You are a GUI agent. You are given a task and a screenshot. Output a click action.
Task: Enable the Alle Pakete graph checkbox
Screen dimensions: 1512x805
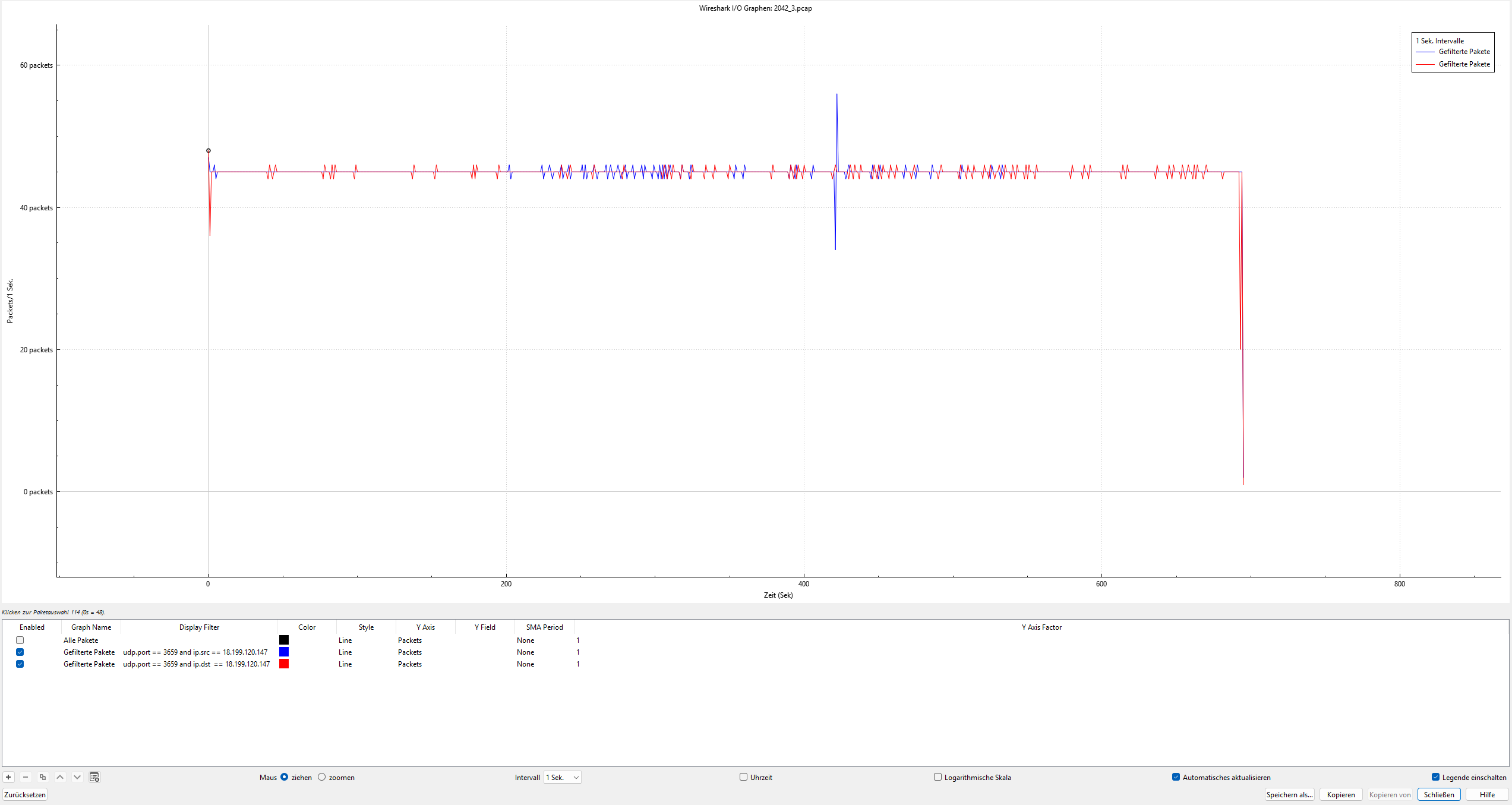tap(20, 640)
